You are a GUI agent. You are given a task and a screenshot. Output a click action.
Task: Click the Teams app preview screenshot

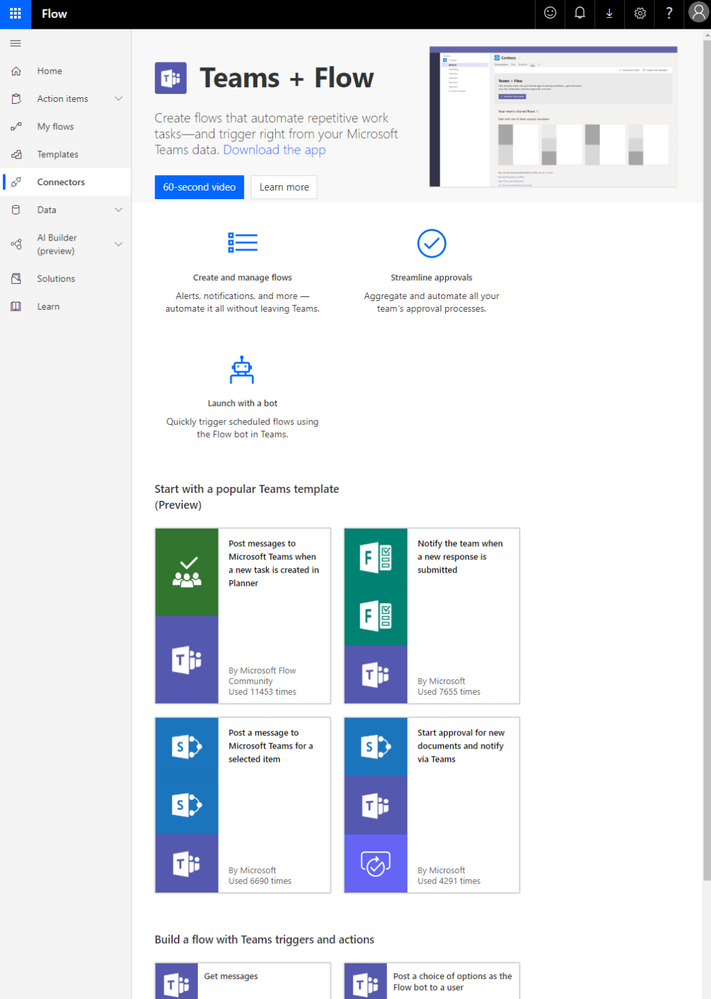pos(553,117)
